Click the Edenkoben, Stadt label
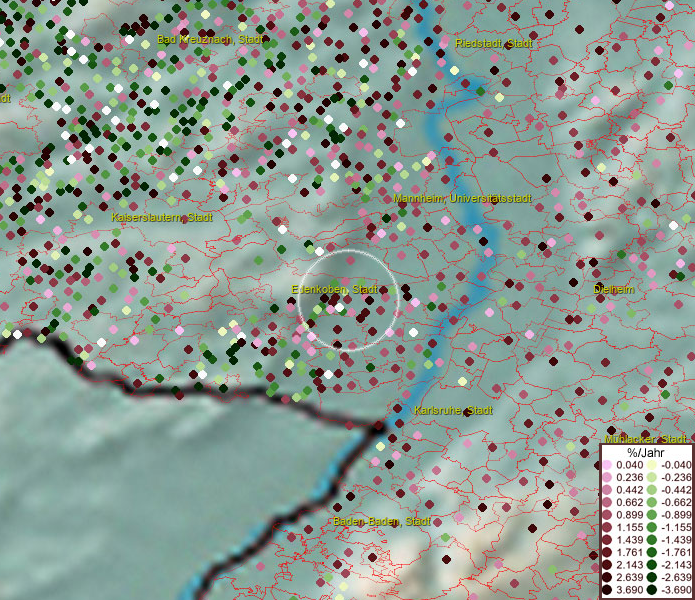Viewport: 695px width, 600px height. (x=335, y=289)
